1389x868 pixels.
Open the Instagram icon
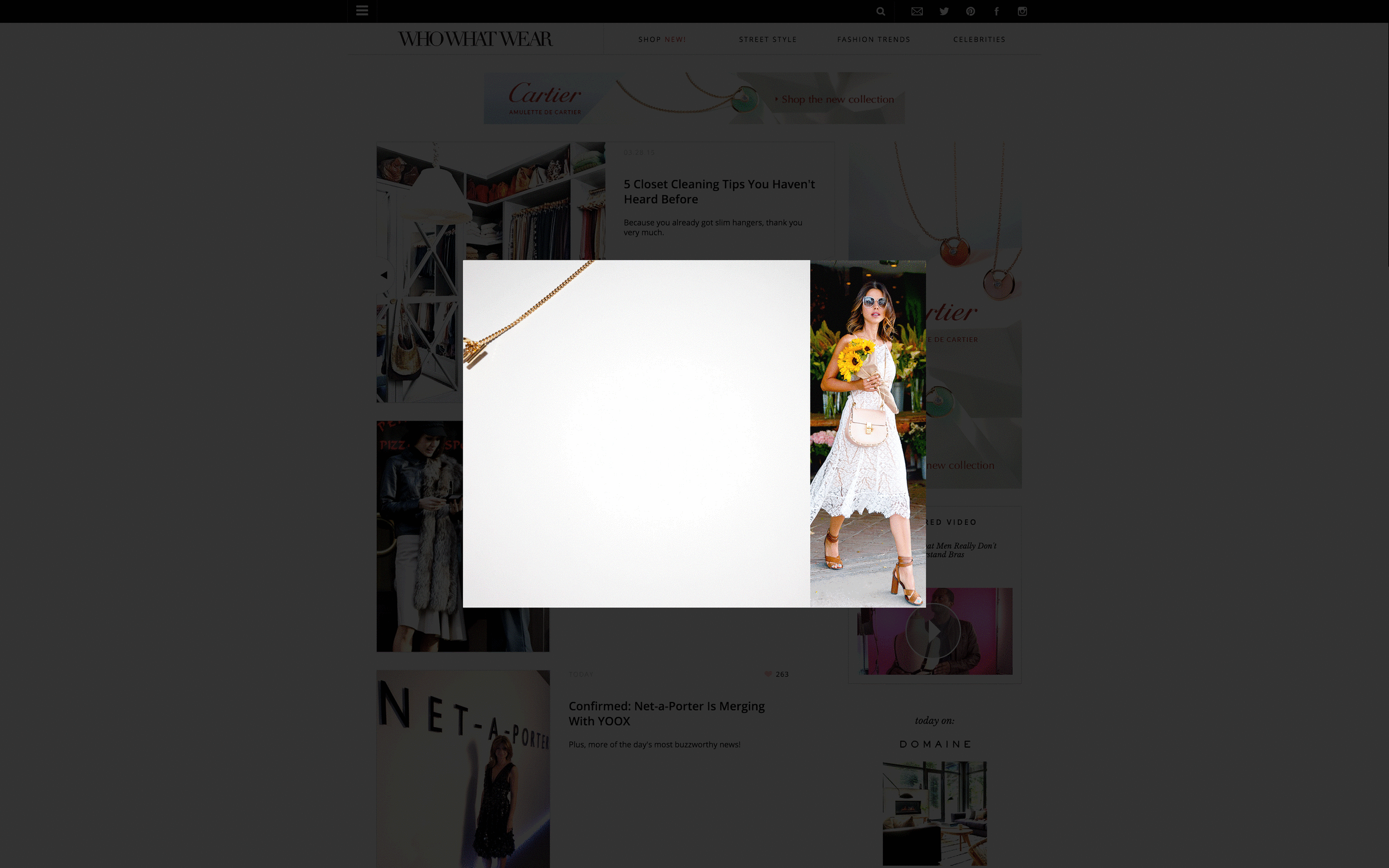click(1022, 12)
